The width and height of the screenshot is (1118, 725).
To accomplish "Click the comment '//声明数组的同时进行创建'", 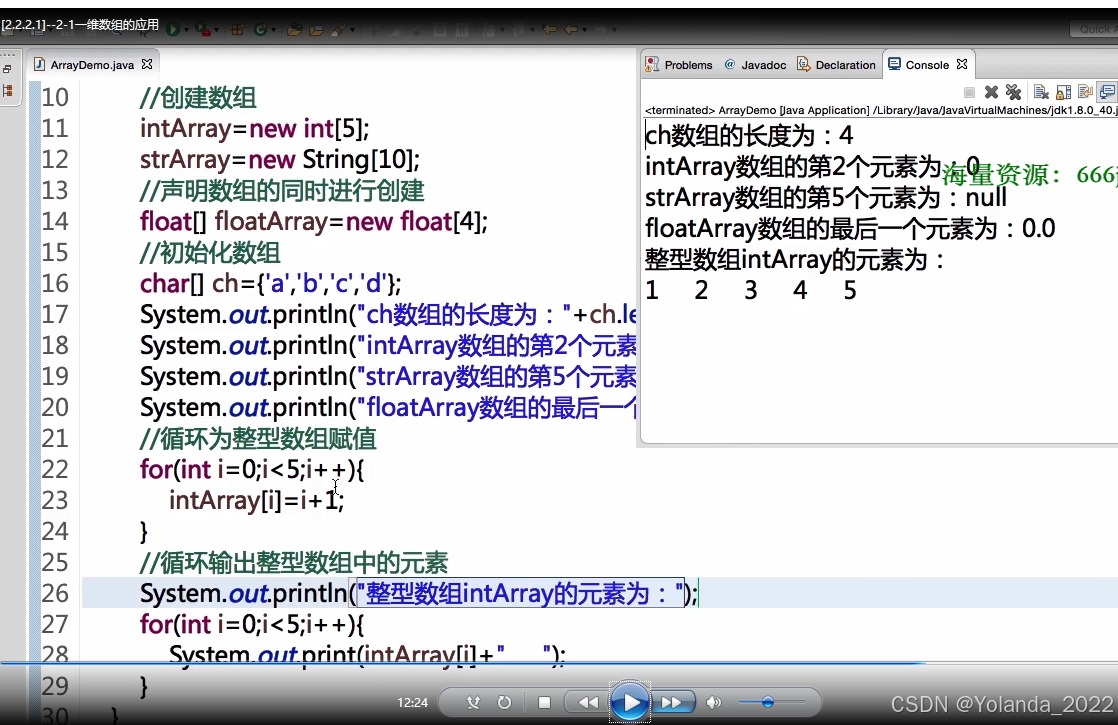I will tap(282, 191).
